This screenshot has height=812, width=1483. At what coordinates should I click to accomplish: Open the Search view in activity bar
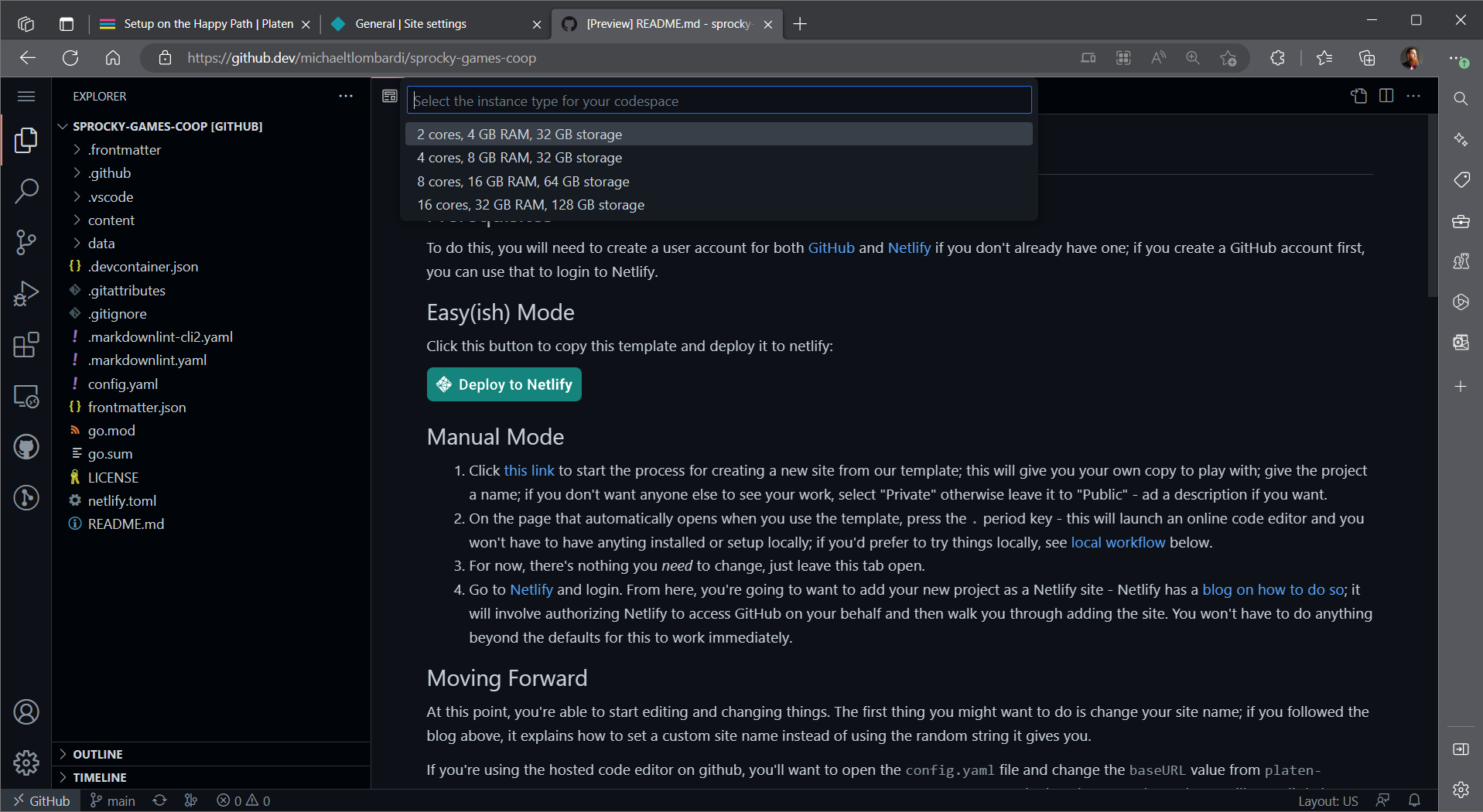26,191
